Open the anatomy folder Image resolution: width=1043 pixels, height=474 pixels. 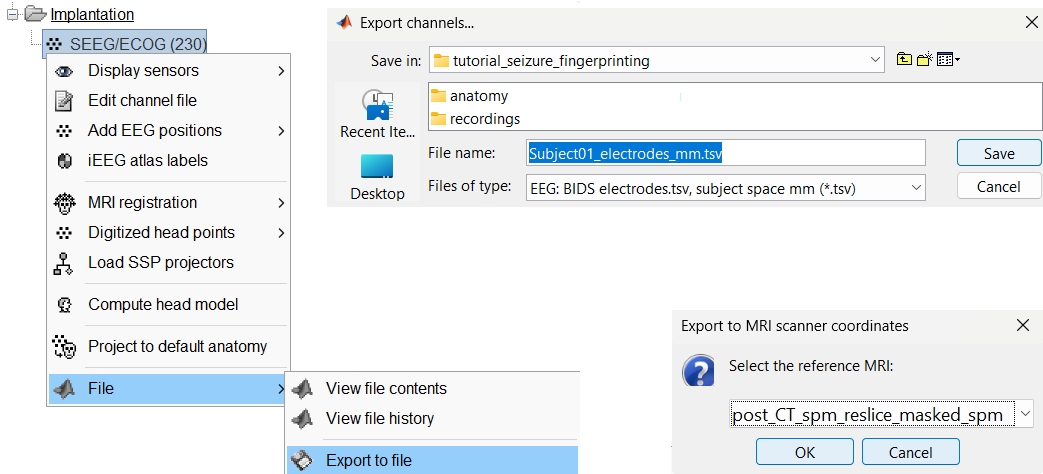point(478,96)
